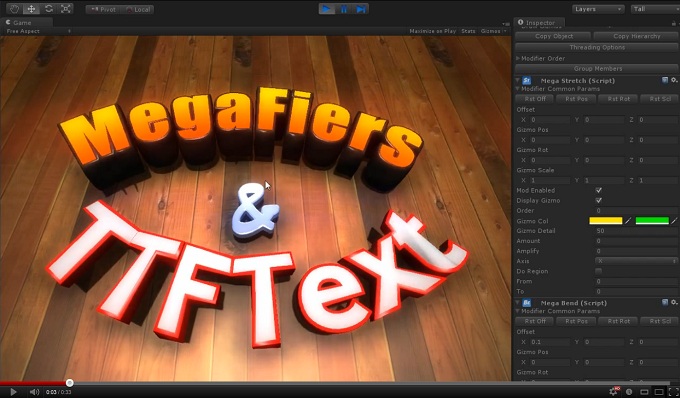Image resolution: width=680 pixels, height=398 pixels.
Task: Select the Rotate tool
Action: [49, 9]
